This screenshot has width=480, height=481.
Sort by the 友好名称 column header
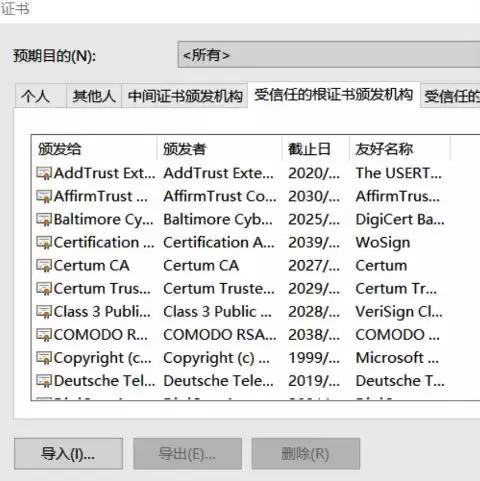(x=400, y=149)
